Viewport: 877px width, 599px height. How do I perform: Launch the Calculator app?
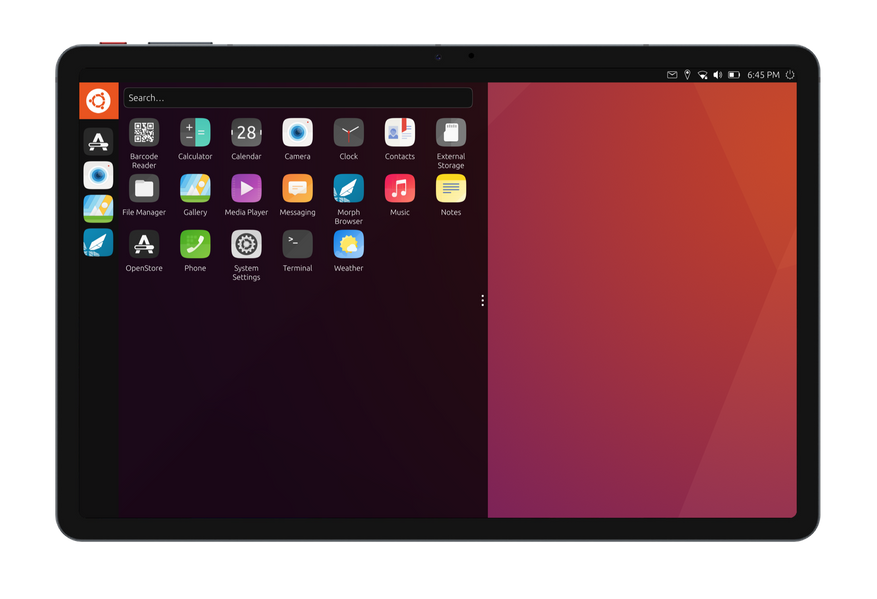195,133
